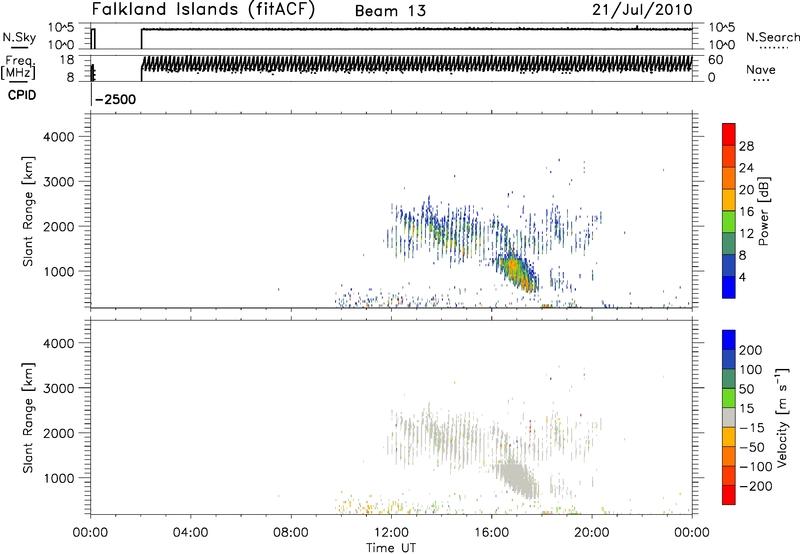This screenshot has width=800, height=554.
Task: Click the date "21/Jul/2010"
Action: pos(642,10)
